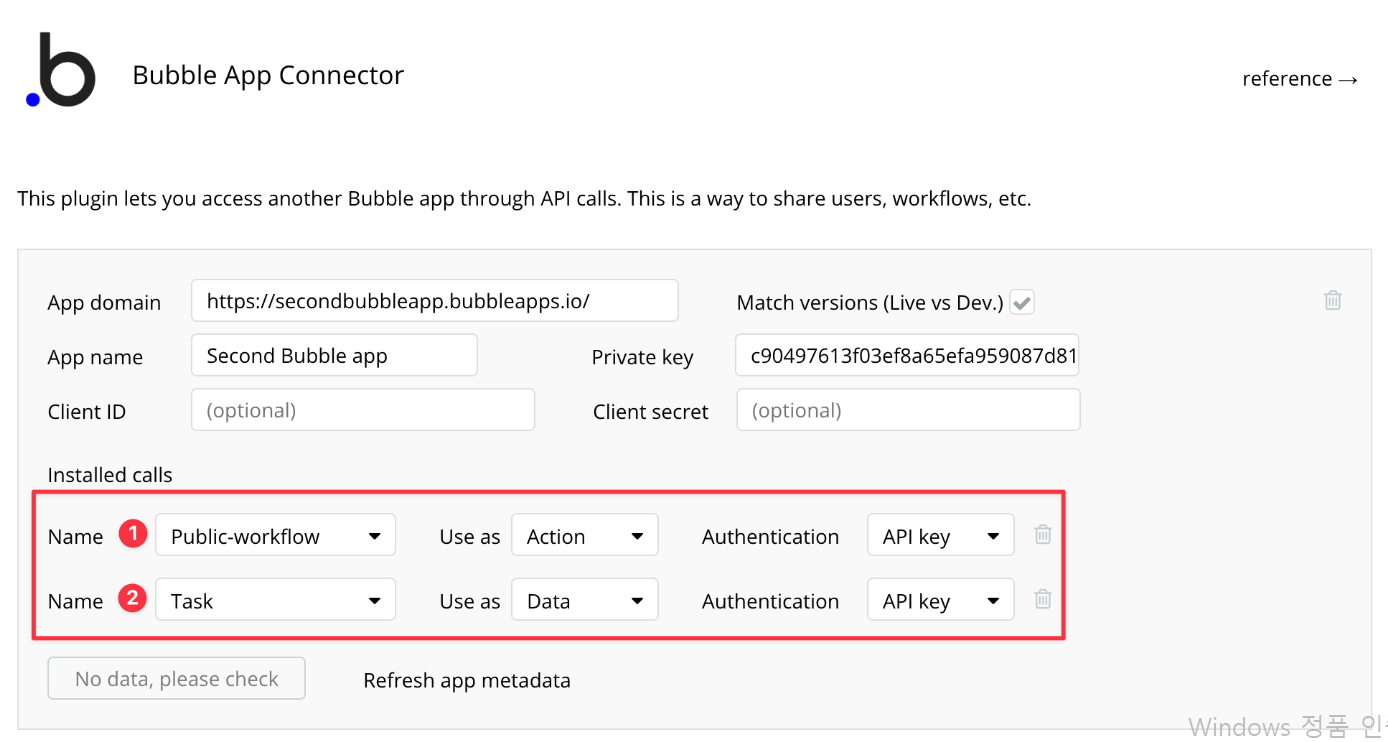The image size is (1388, 742).
Task: Open the Use as Action dropdown
Action: coord(585,535)
